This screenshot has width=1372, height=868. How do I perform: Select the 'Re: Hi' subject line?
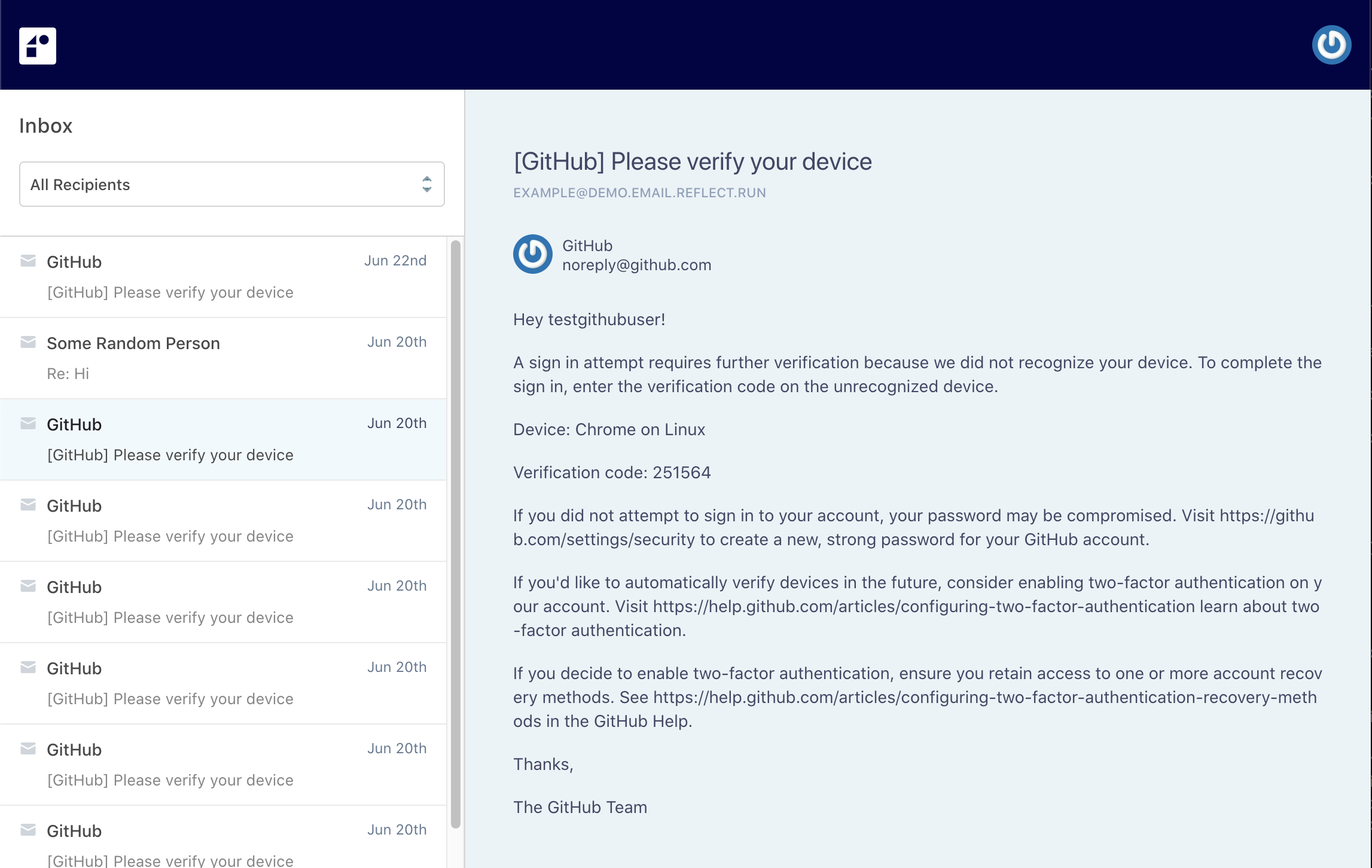point(68,374)
